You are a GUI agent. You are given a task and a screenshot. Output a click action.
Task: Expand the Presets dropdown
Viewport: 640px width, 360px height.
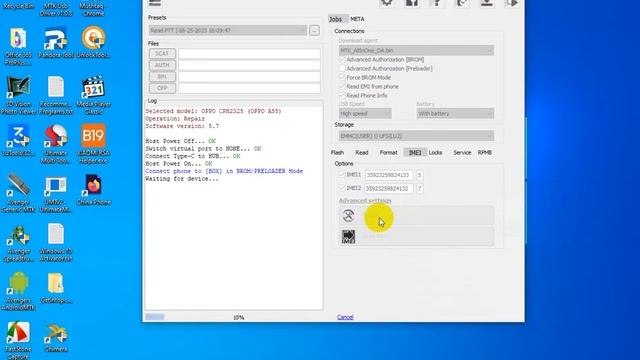click(228, 31)
